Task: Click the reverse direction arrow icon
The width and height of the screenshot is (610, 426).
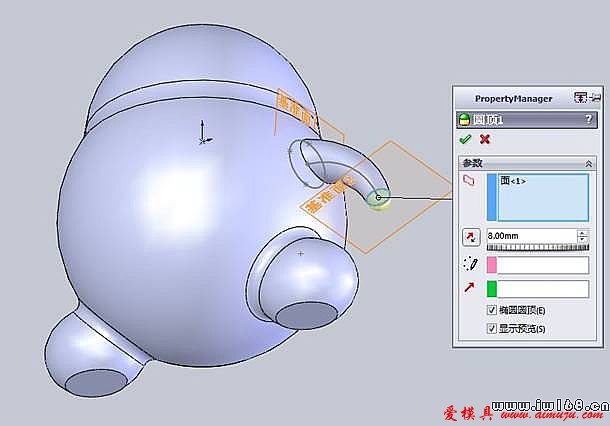Action: (x=470, y=237)
